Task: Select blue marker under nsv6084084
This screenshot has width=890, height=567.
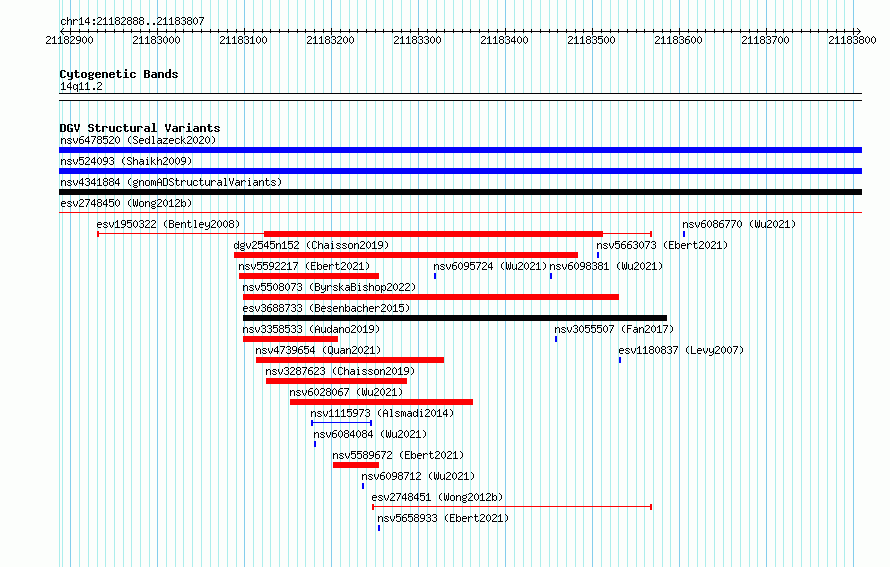Action: [315, 444]
